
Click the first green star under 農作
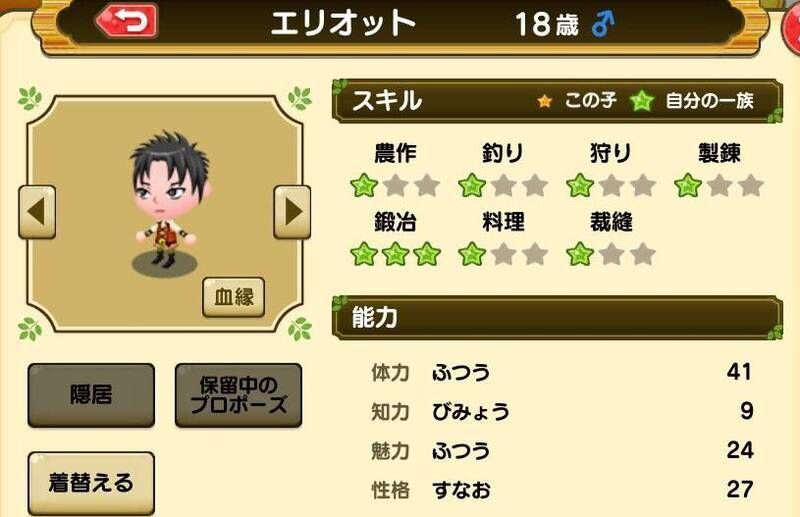point(364,185)
